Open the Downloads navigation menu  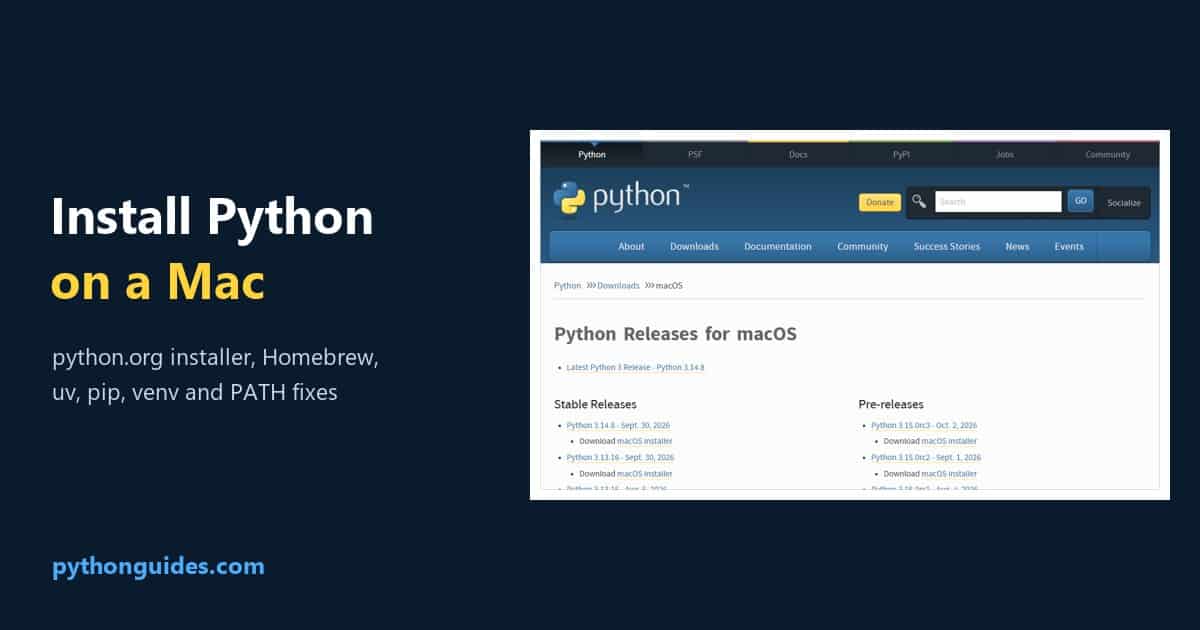(x=694, y=247)
